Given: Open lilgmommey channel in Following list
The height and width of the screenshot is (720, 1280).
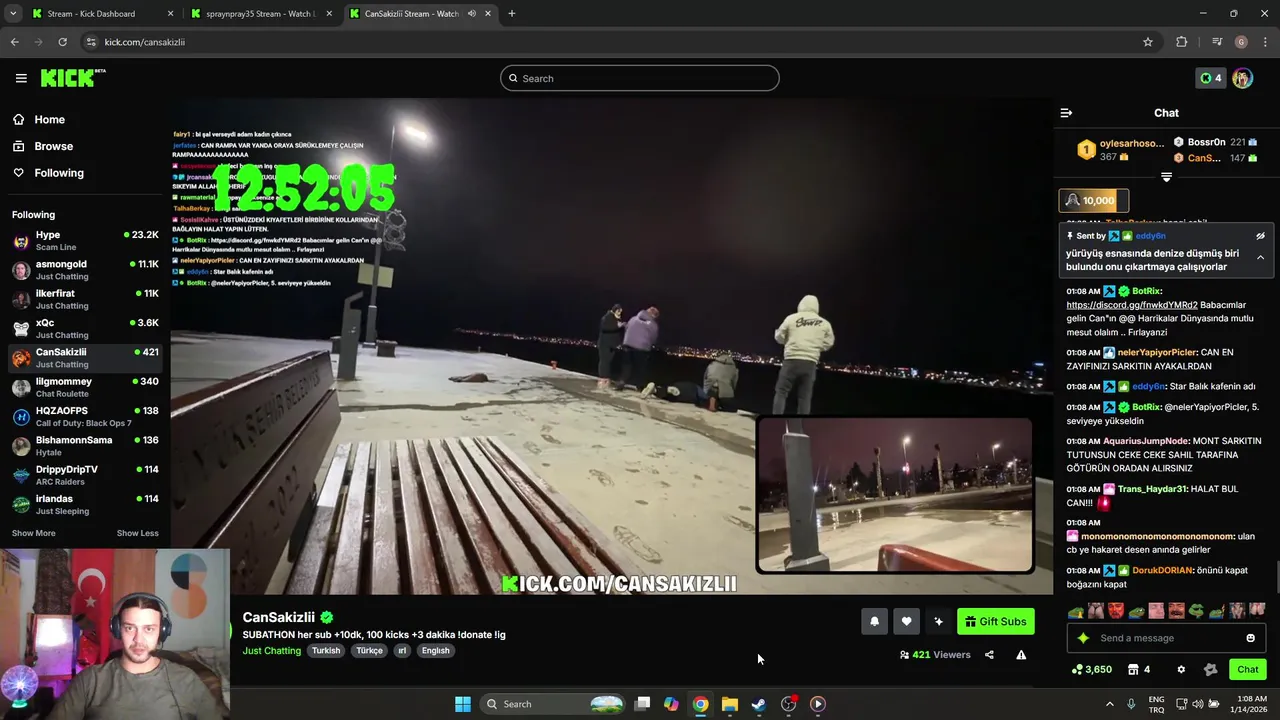Looking at the screenshot, I should pyautogui.click(x=85, y=387).
